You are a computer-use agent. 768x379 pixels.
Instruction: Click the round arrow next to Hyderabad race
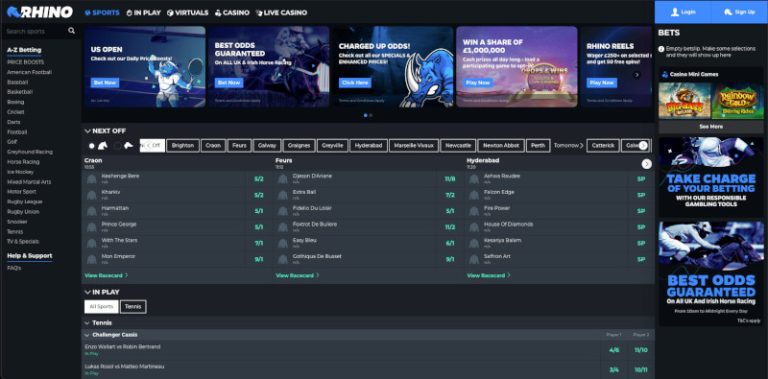[647, 164]
